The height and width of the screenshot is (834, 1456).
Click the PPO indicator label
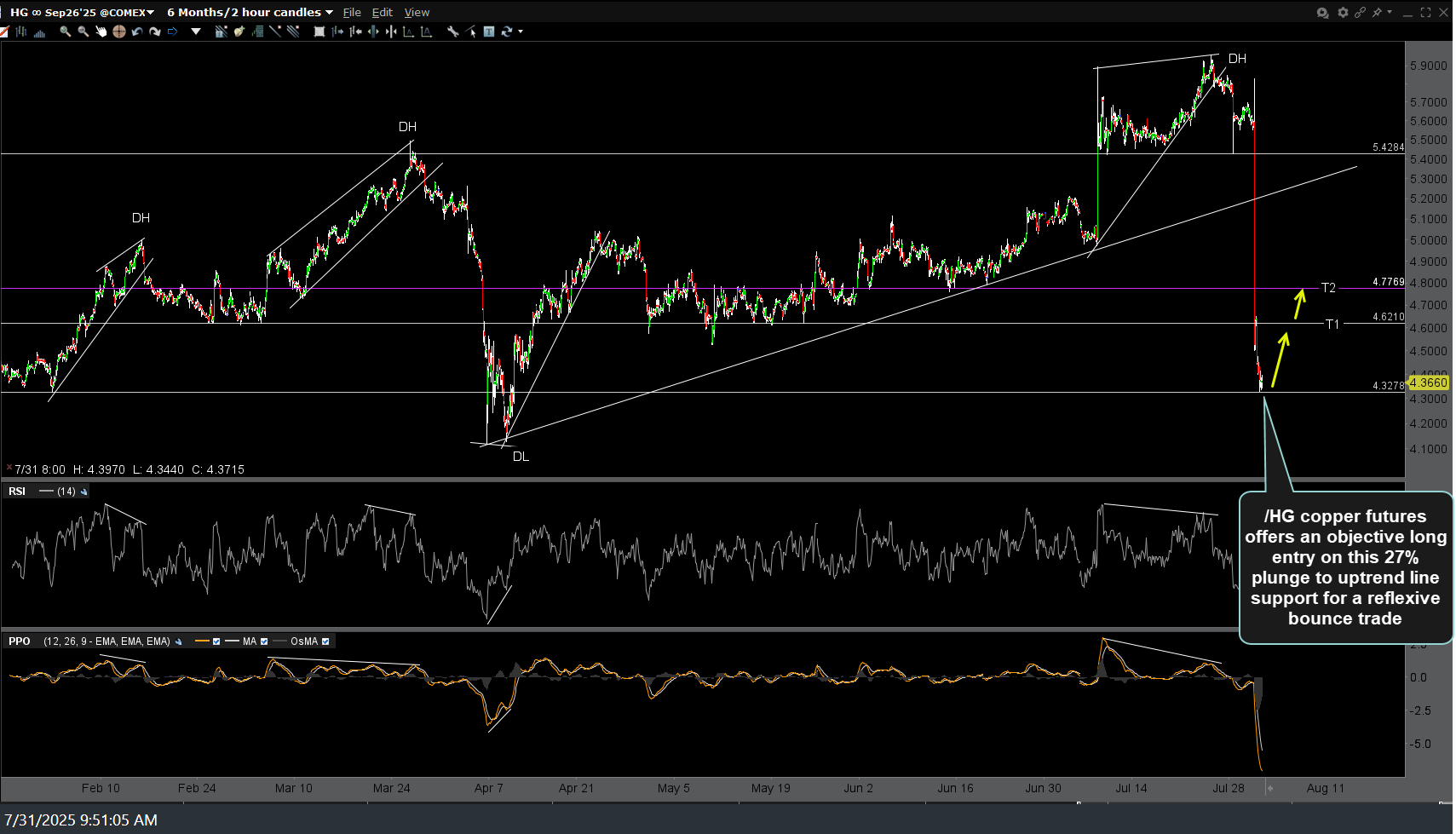(x=19, y=641)
